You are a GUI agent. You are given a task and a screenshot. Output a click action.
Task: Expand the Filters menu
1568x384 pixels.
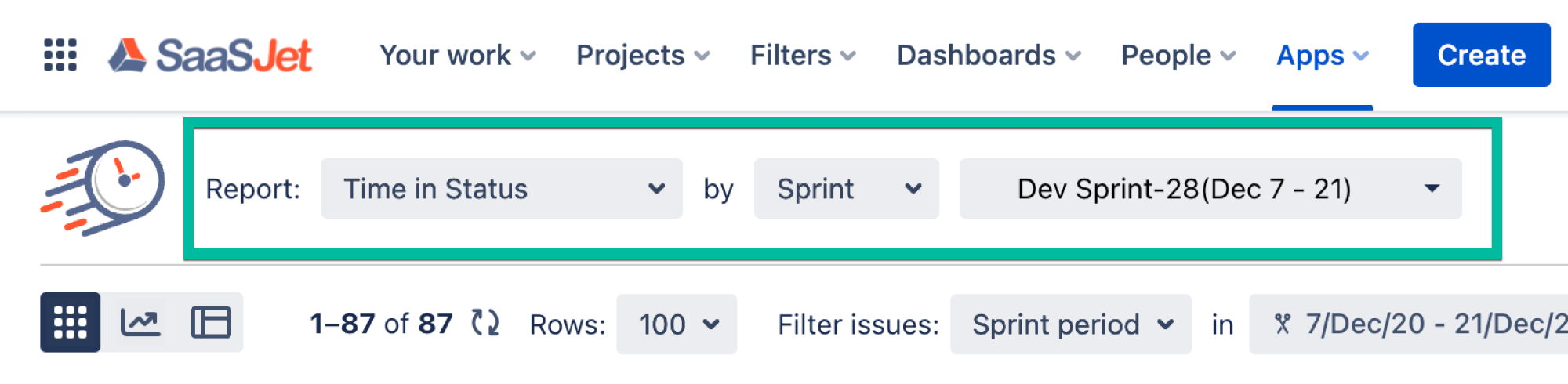click(x=803, y=56)
